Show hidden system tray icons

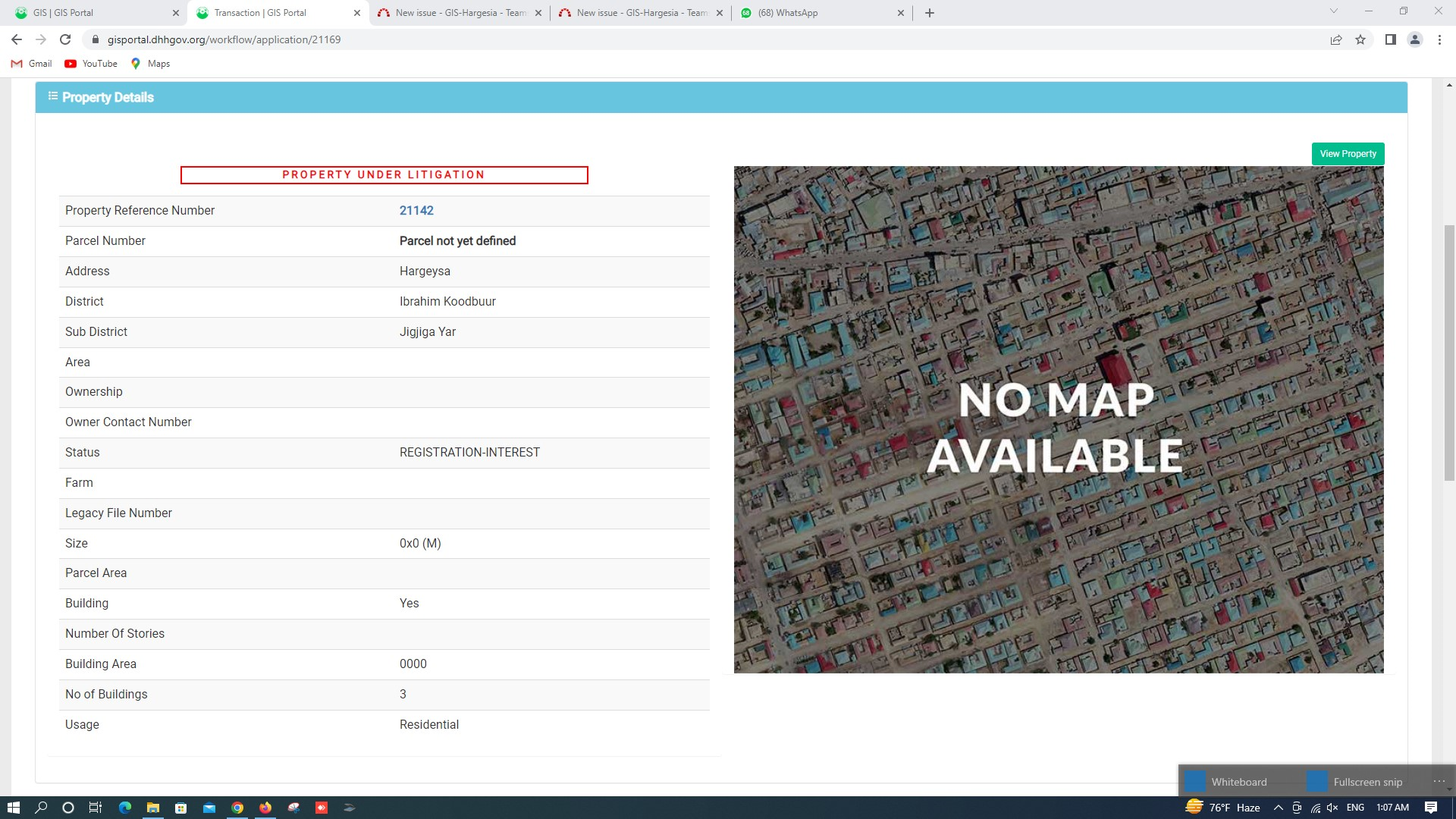click(x=1278, y=808)
